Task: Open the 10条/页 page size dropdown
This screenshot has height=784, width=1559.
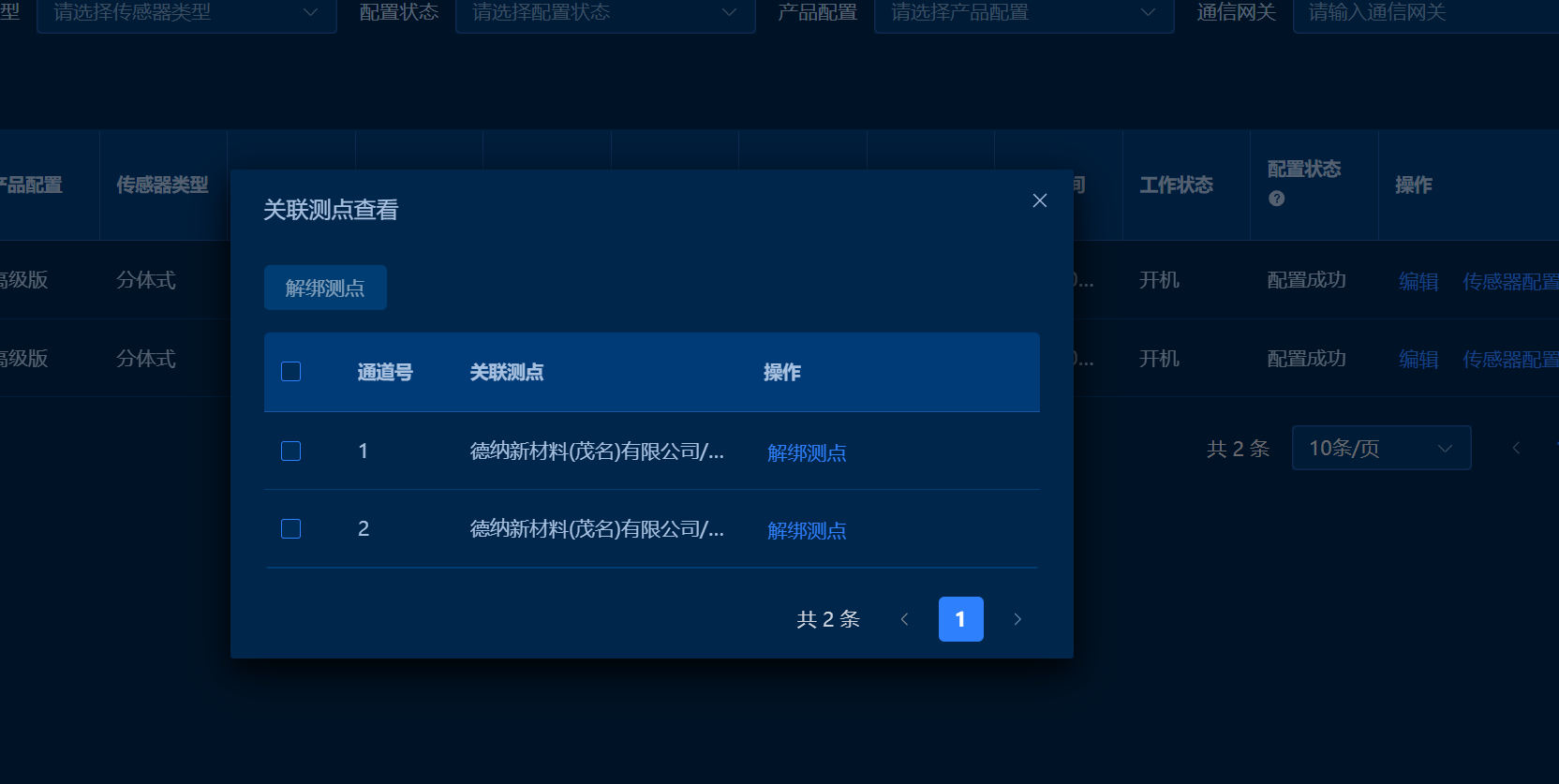Action: point(1382,448)
